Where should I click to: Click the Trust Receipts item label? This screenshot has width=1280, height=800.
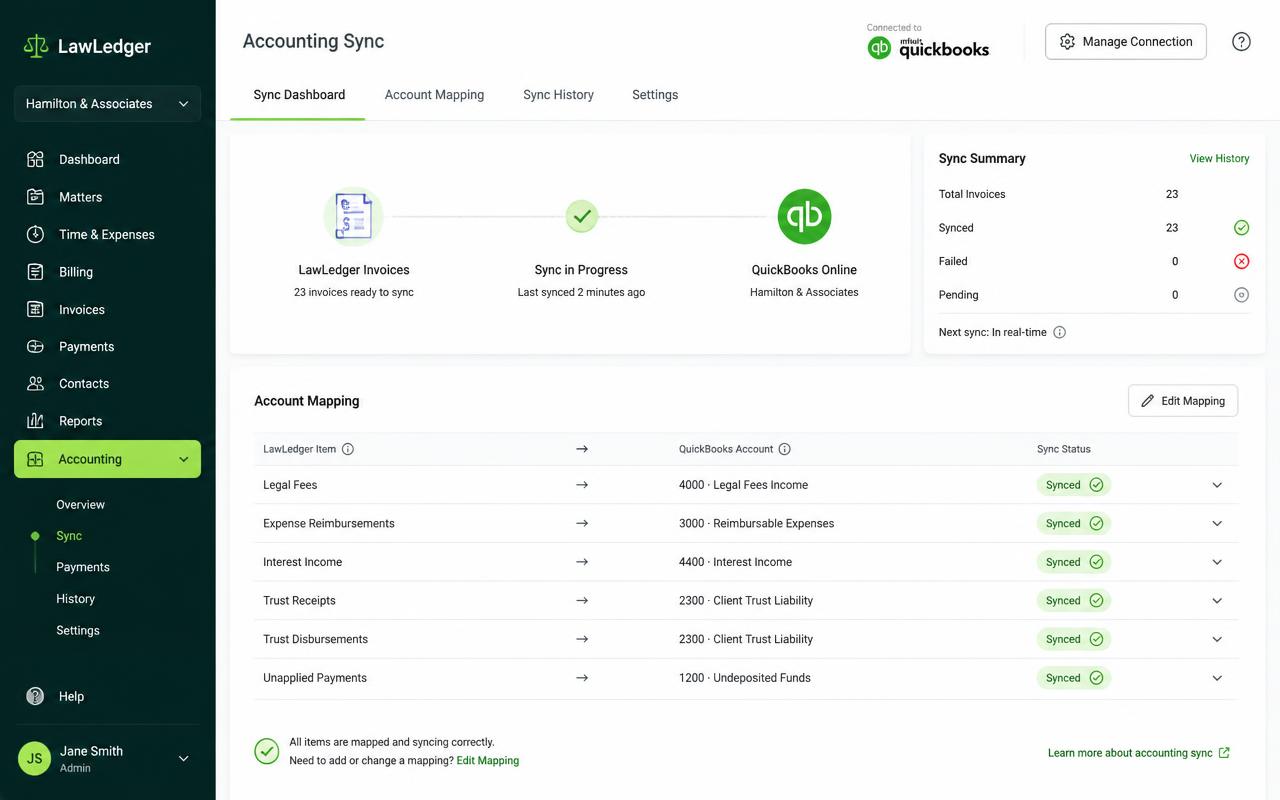(x=299, y=601)
